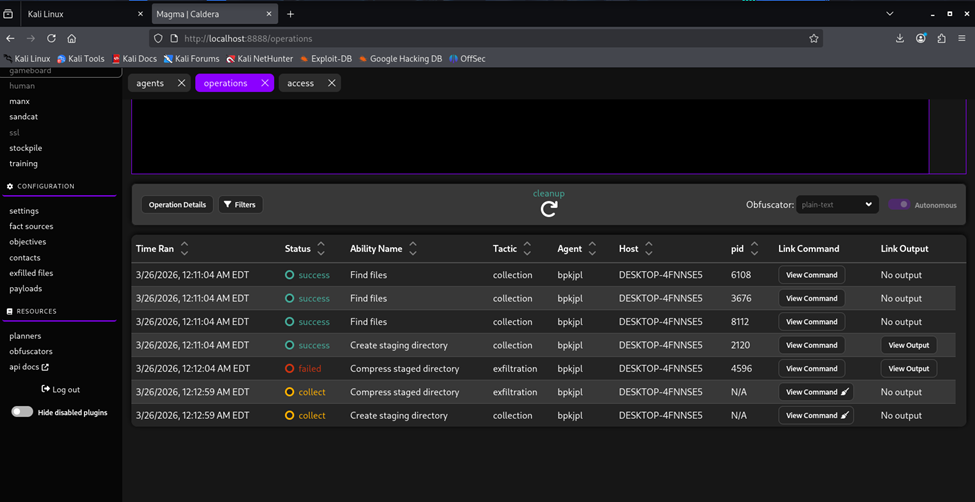Sort the table by Ability Name
Image resolution: width=975 pixels, height=502 pixels.
(x=412, y=248)
